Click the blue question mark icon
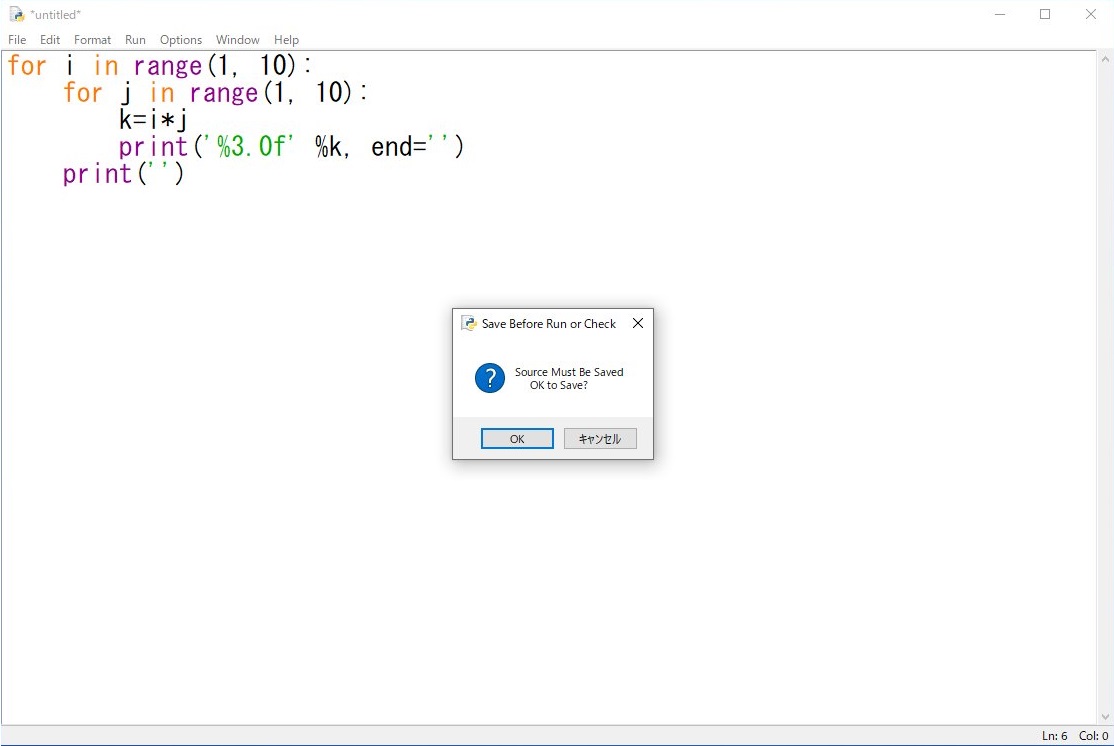 (489, 378)
